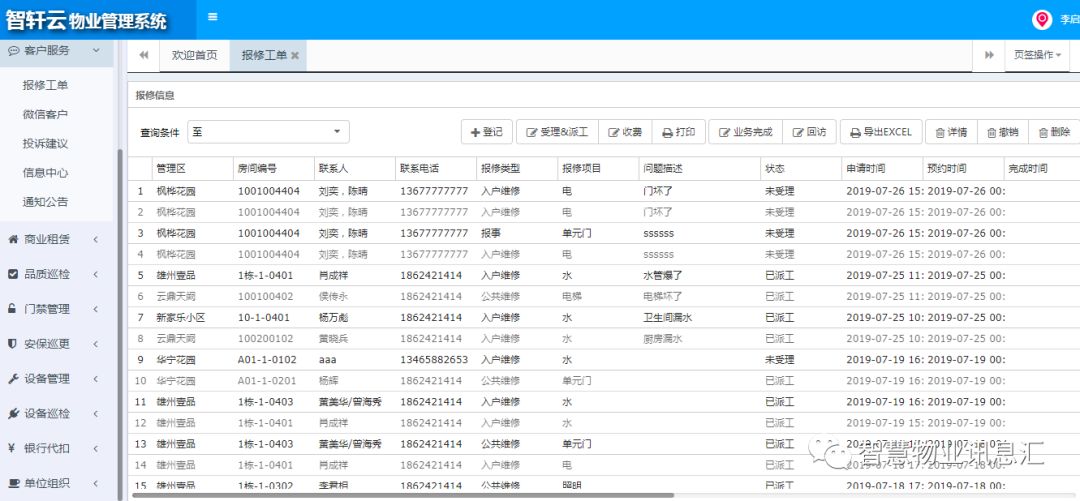Click the 登记 plus button

487,132
